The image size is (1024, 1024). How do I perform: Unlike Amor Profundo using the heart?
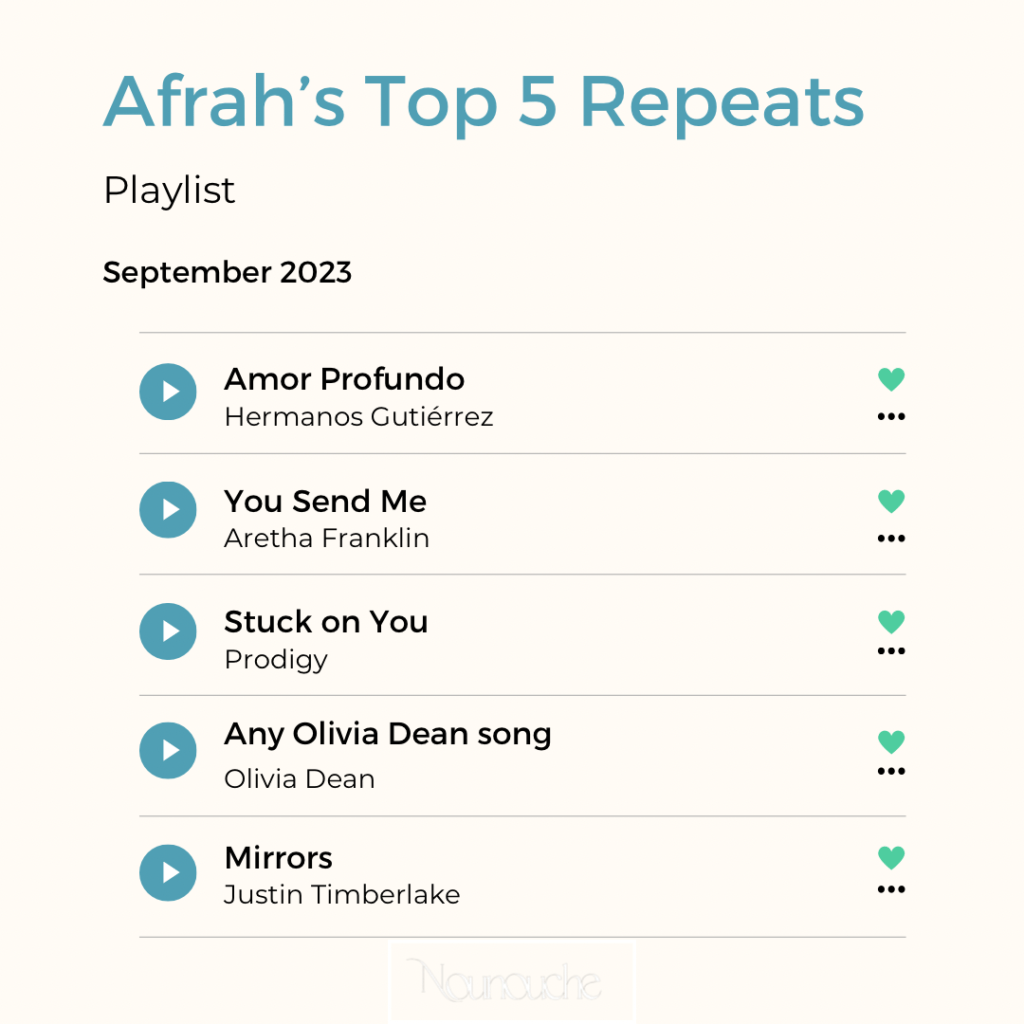point(891,379)
